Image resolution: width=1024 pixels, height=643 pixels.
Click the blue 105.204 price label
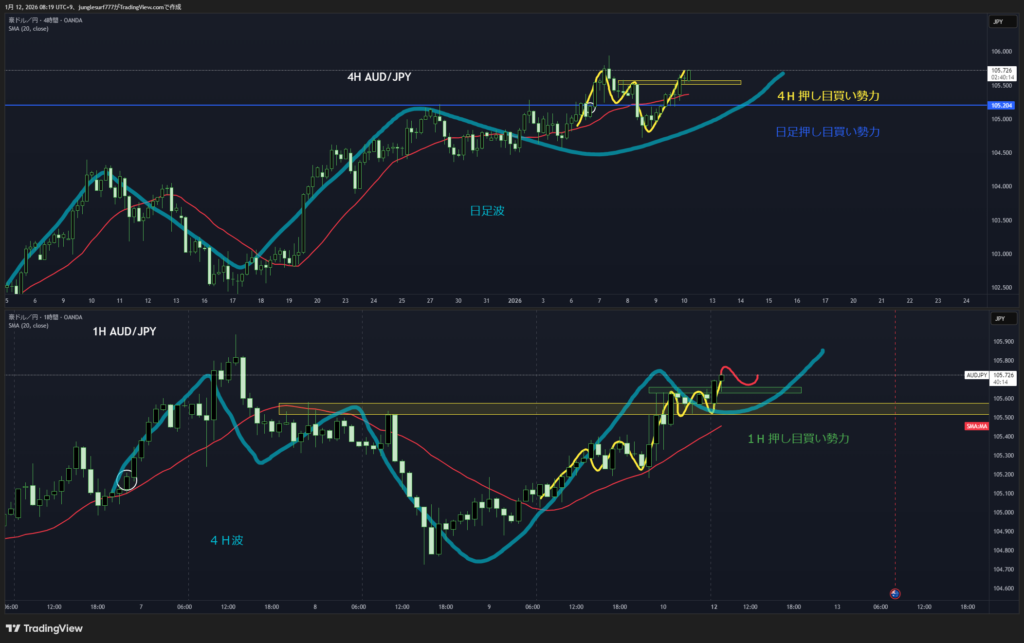[x=1000, y=105]
